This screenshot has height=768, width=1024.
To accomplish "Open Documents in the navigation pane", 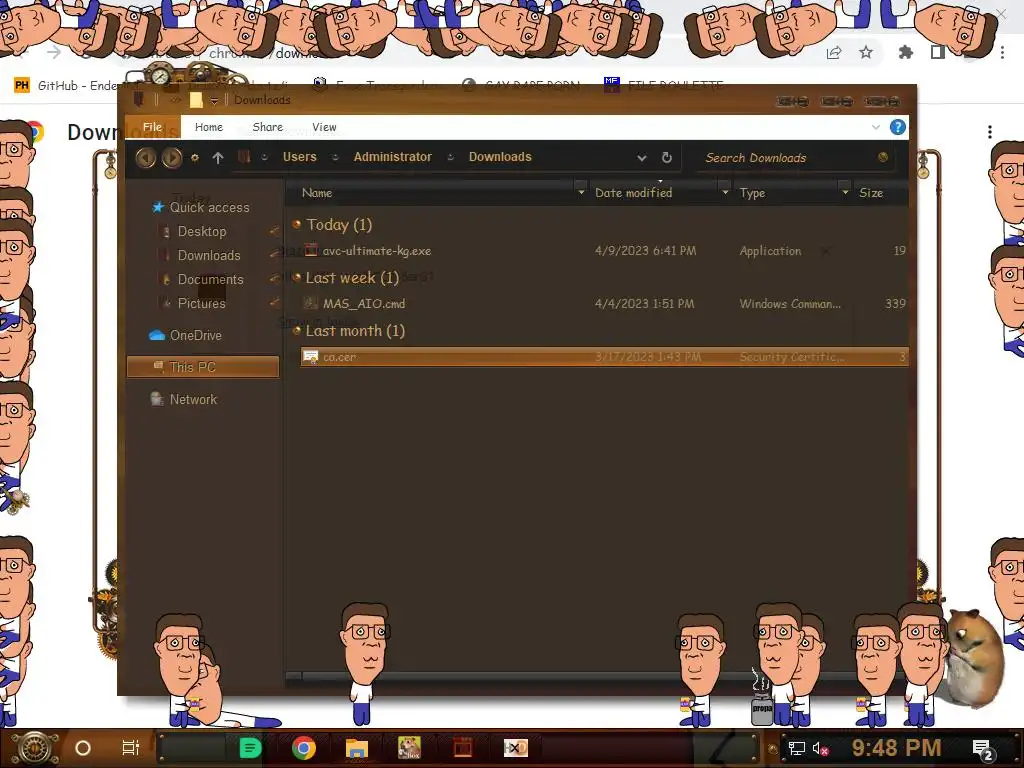I will point(210,280).
